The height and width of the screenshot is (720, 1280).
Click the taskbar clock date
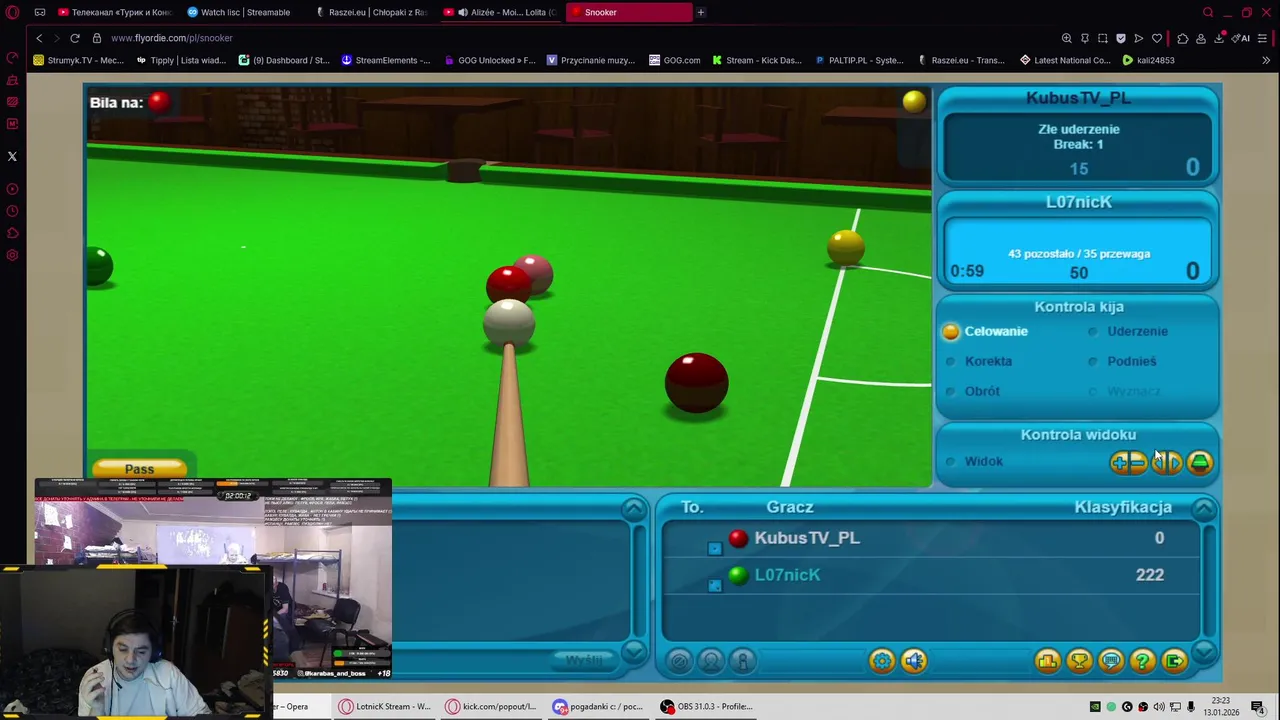[1221, 707]
